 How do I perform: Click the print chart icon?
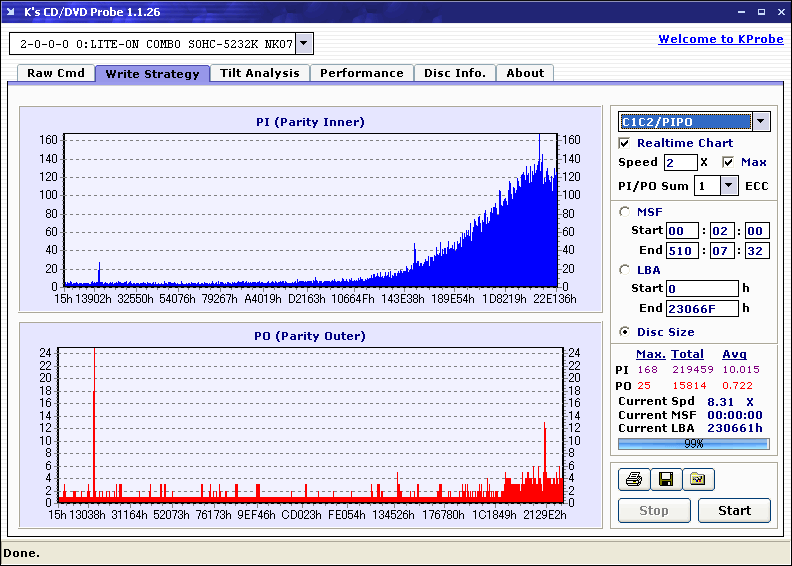click(634, 479)
